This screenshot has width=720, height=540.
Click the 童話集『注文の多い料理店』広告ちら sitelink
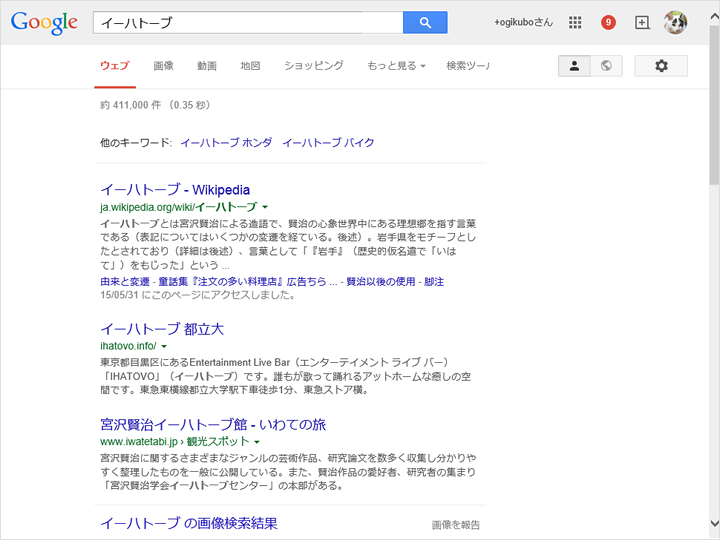pos(242,281)
